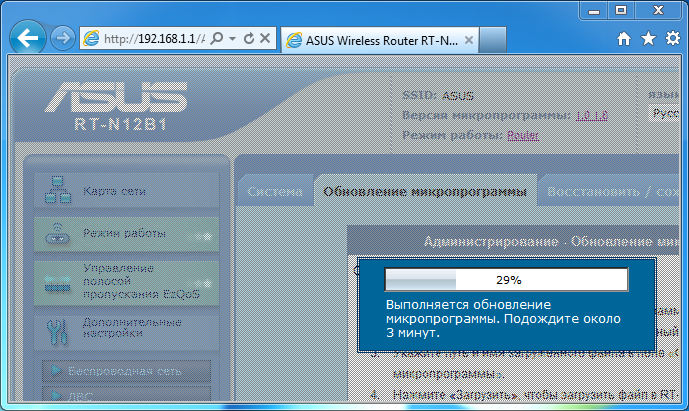
Task: Maximize the browser window
Action: point(621,11)
